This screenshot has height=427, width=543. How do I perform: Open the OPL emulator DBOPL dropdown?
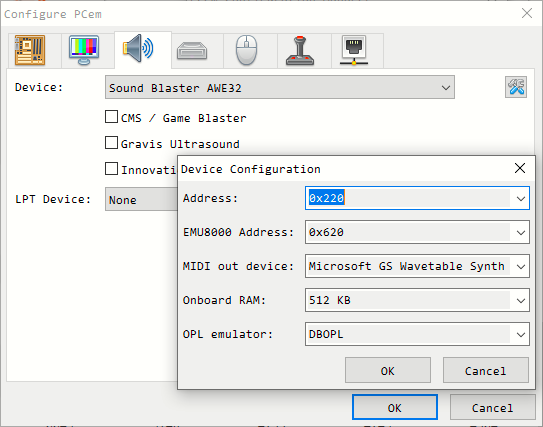point(417,334)
